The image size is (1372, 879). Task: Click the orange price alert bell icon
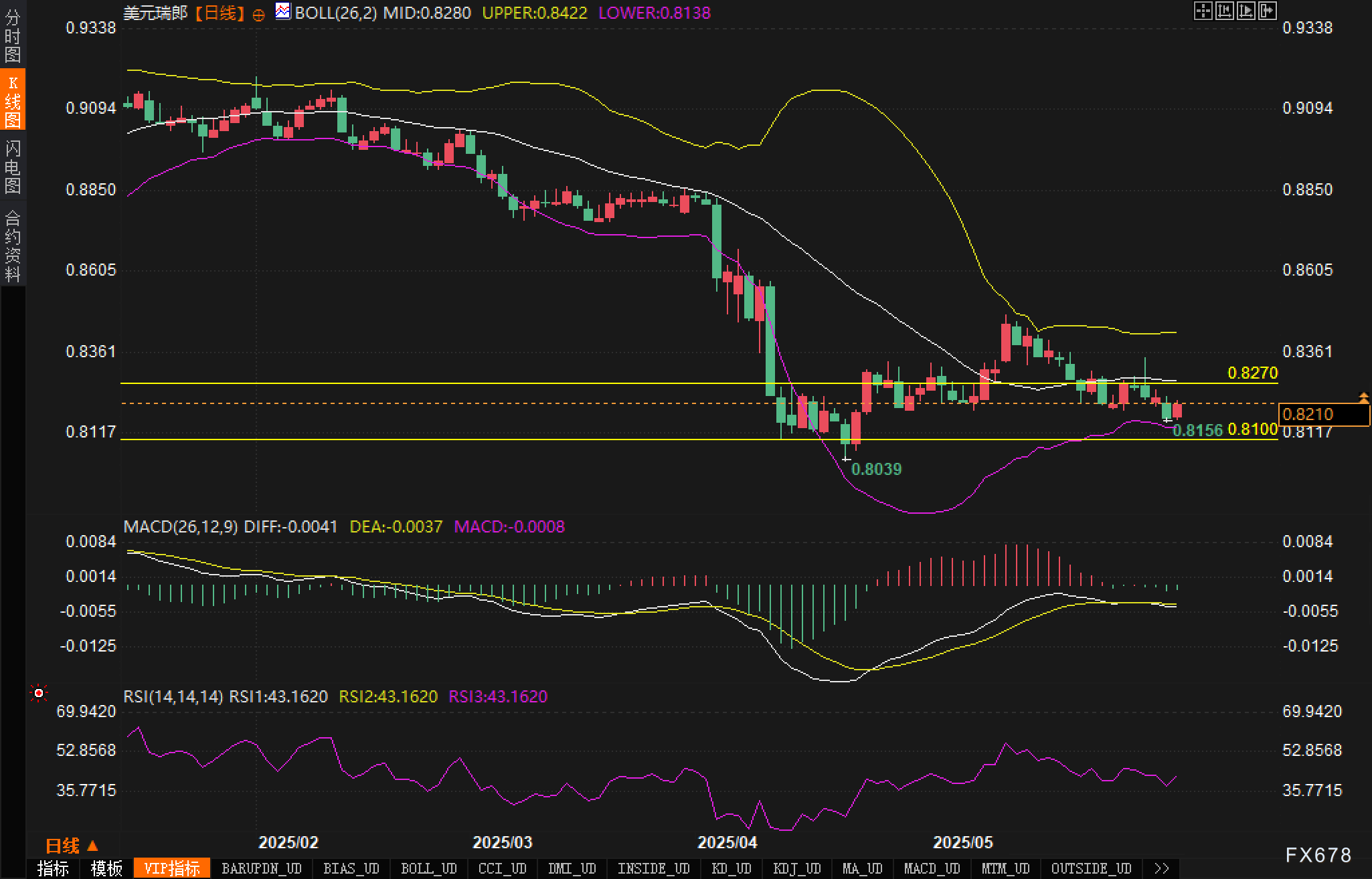point(1363,398)
